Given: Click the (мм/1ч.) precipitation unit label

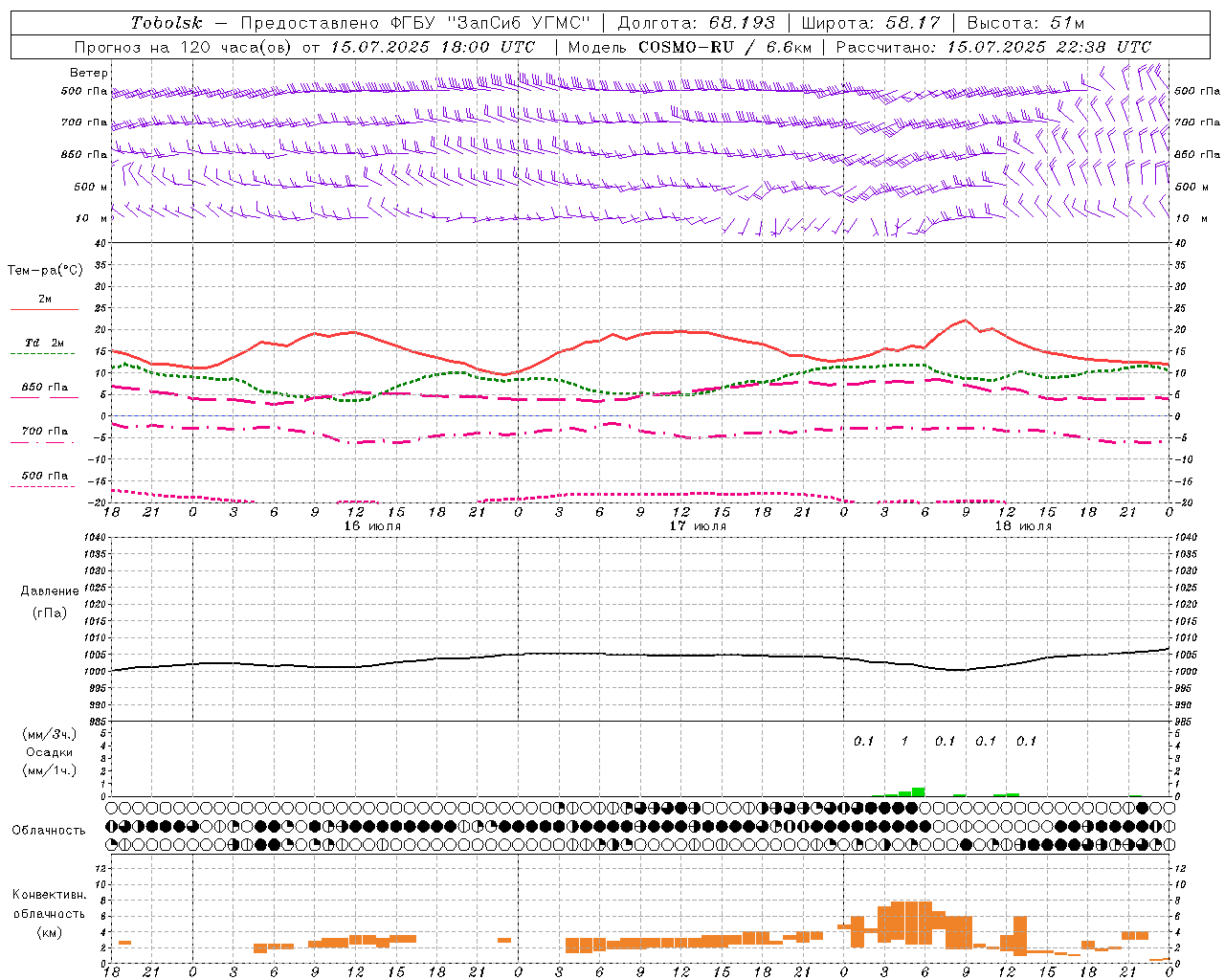Looking at the screenshot, I should pos(50,770).
